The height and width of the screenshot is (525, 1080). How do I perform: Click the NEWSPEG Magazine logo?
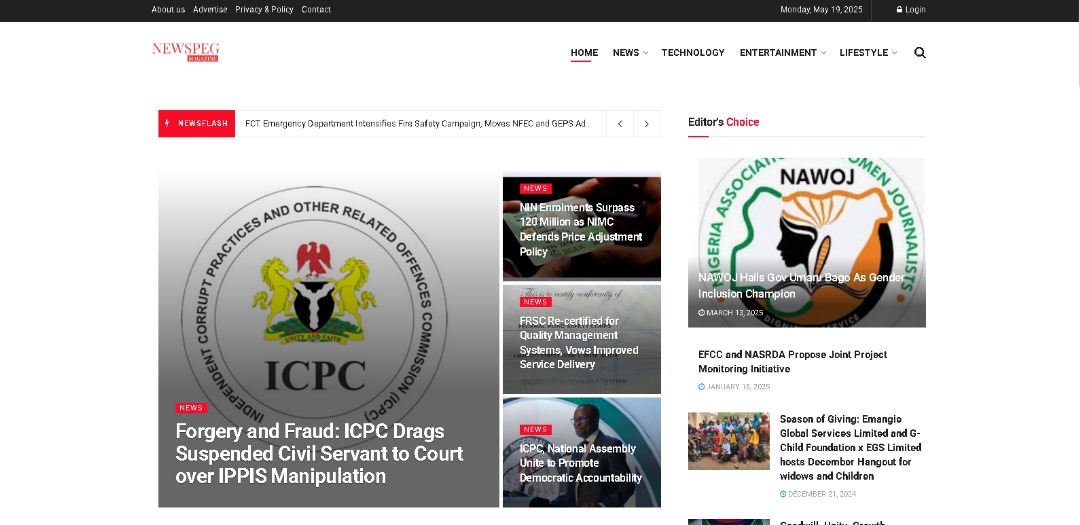pyautogui.click(x=185, y=52)
